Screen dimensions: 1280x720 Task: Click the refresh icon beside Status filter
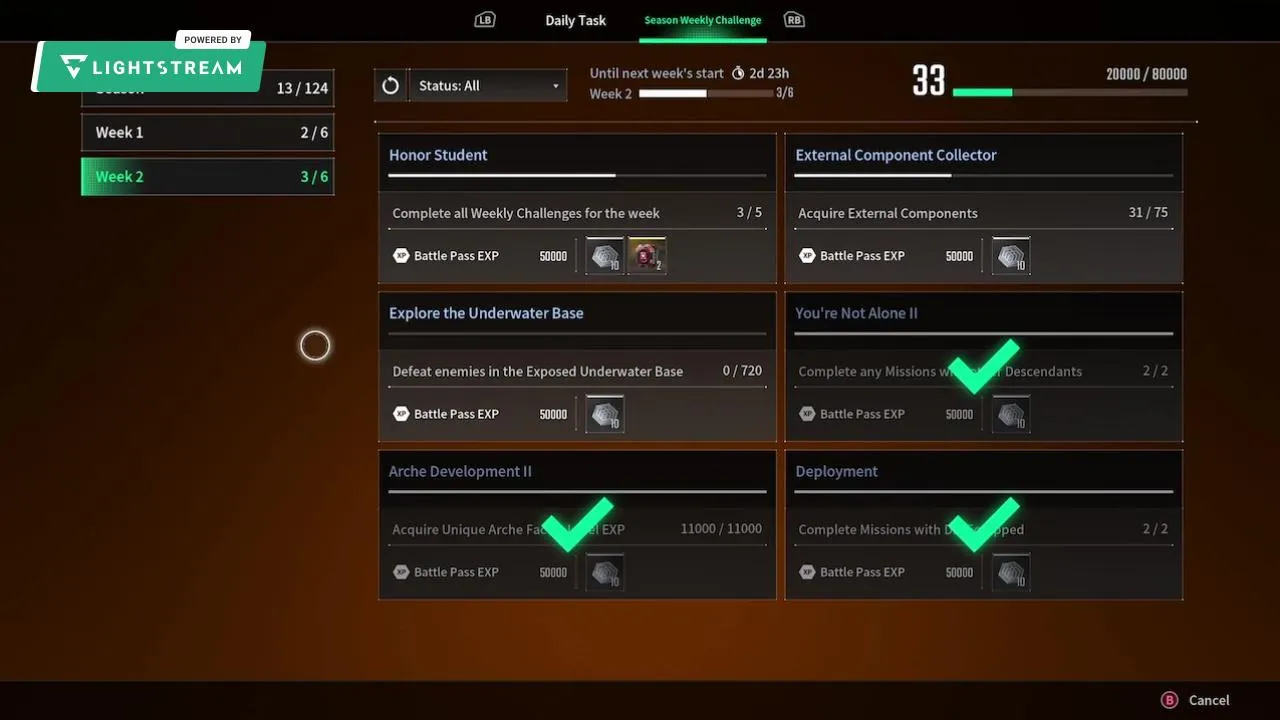(390, 86)
